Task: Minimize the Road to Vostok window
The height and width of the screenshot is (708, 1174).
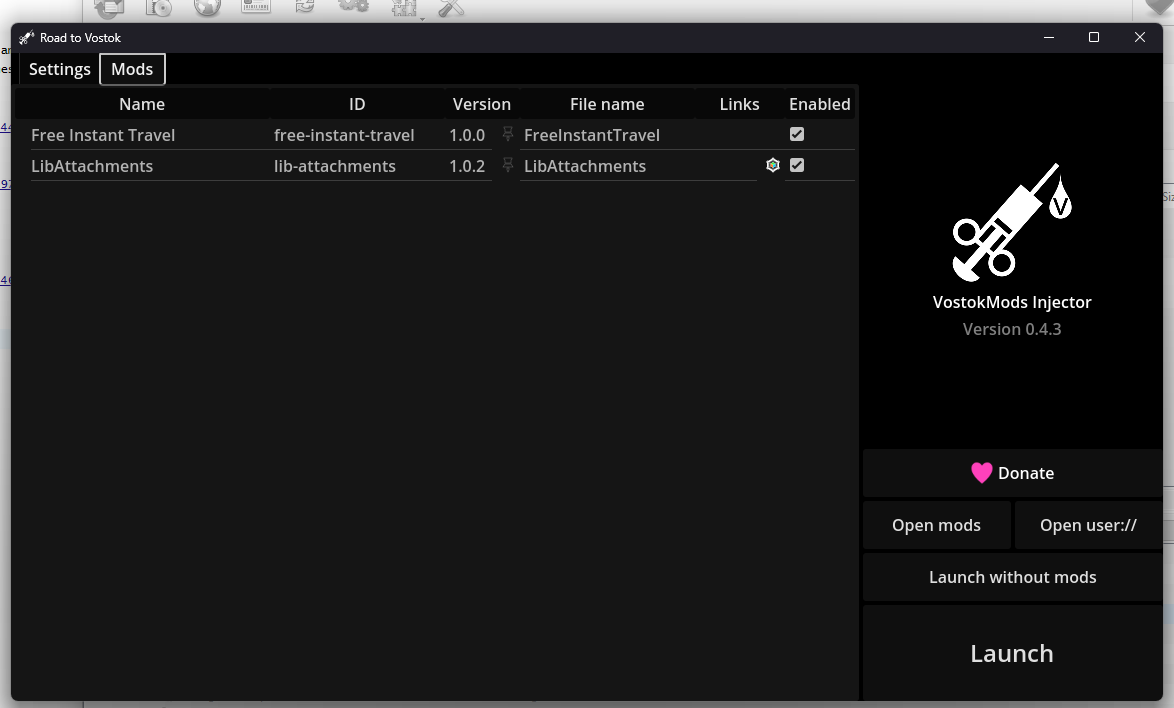Action: 1049,38
